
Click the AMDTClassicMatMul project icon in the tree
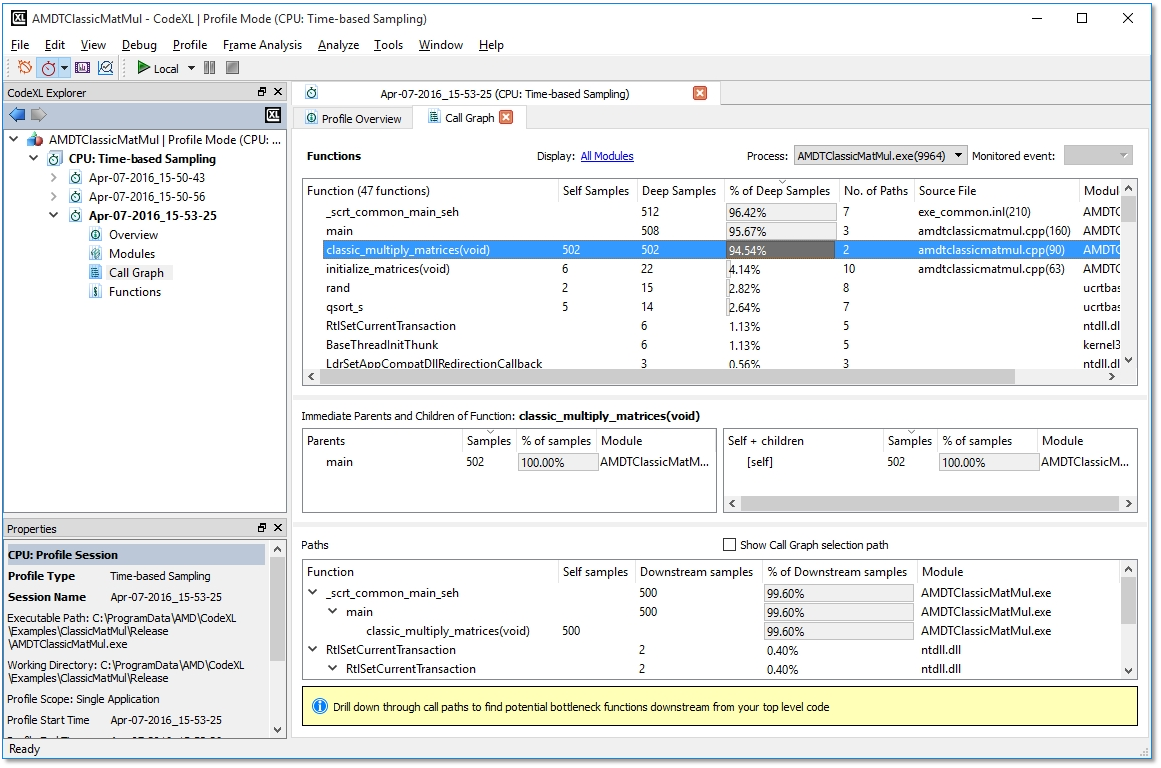pyautogui.click(x=35, y=140)
